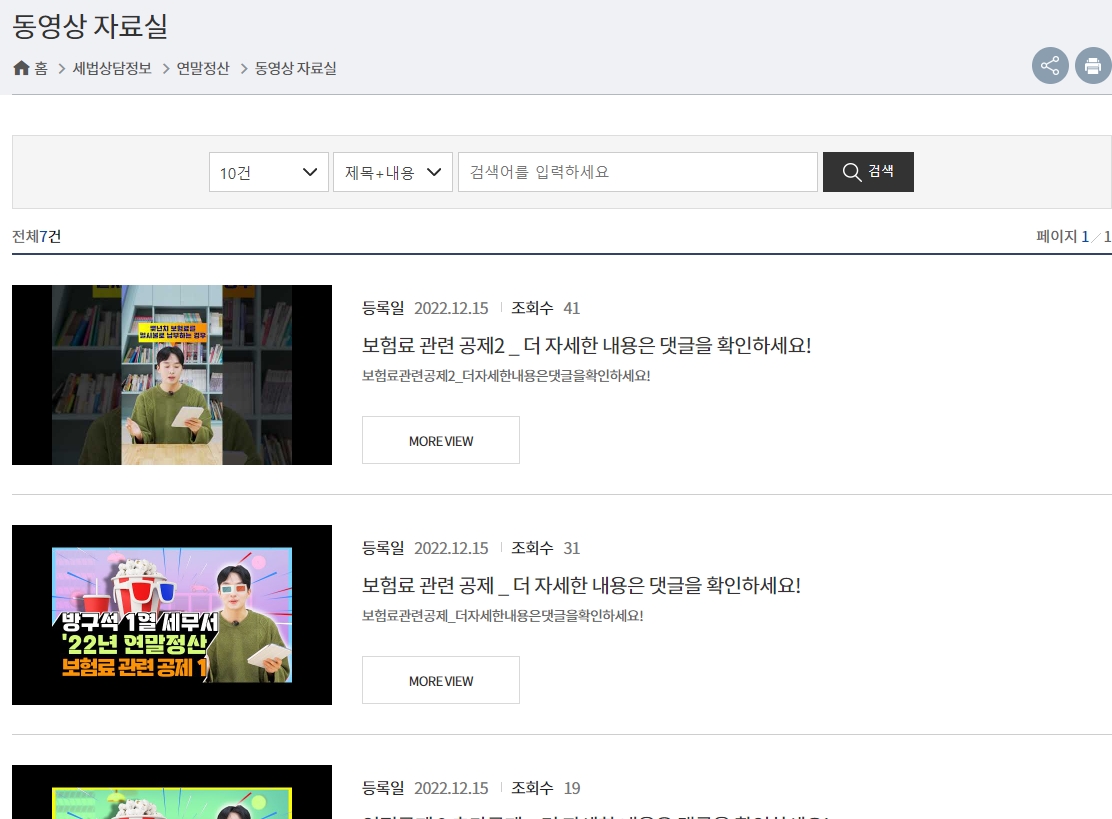Viewport: 1112px width, 819px height.
Task: Click the print icon at top right
Action: pyautogui.click(x=1093, y=65)
